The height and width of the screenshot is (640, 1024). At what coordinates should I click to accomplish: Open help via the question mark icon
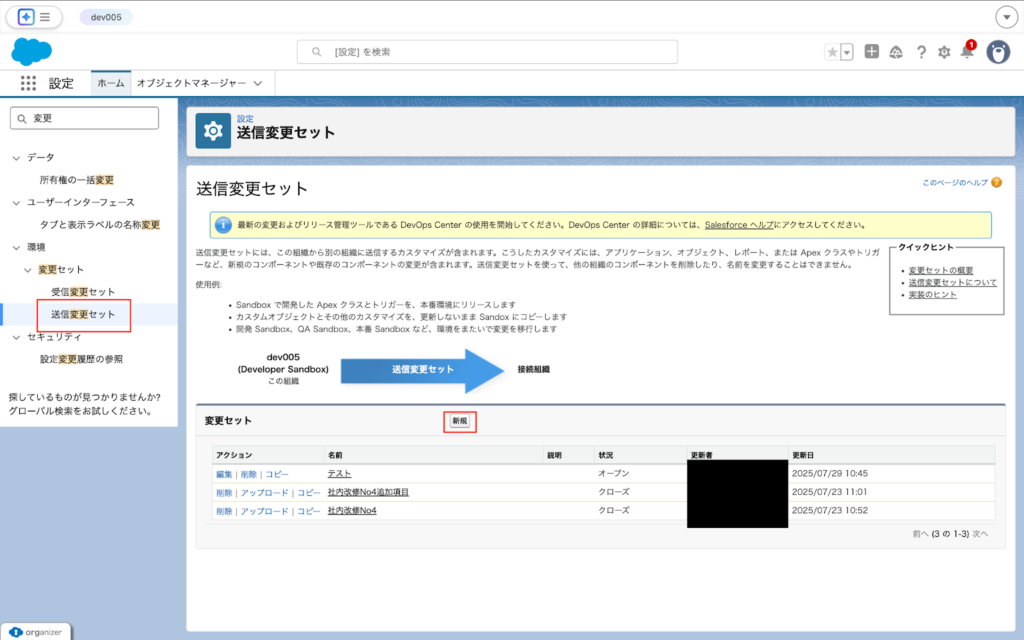click(921, 53)
